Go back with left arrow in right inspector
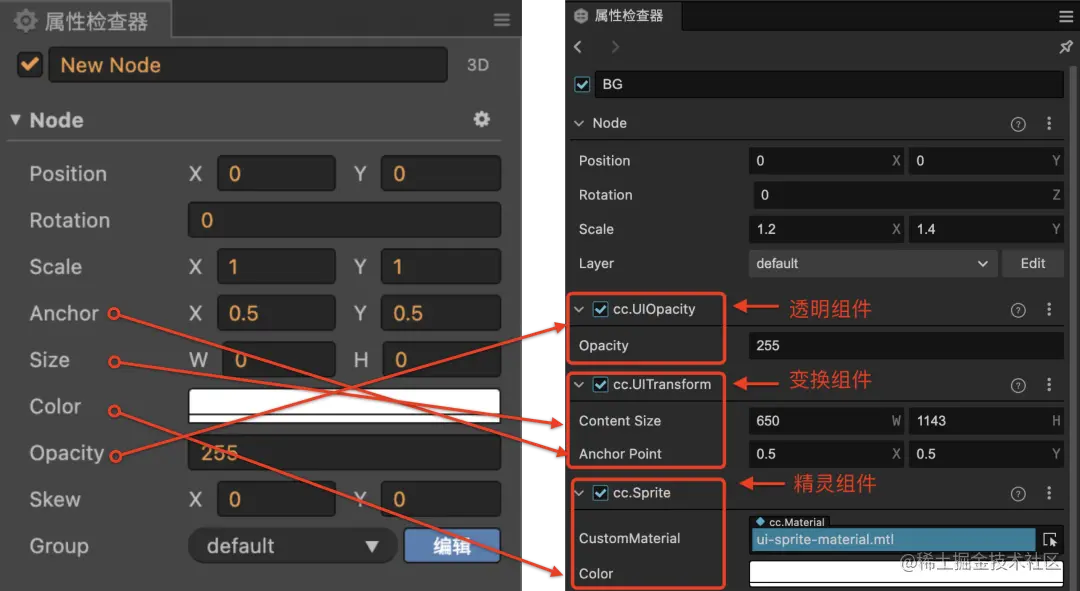The width and height of the screenshot is (1080, 591). coord(578,47)
